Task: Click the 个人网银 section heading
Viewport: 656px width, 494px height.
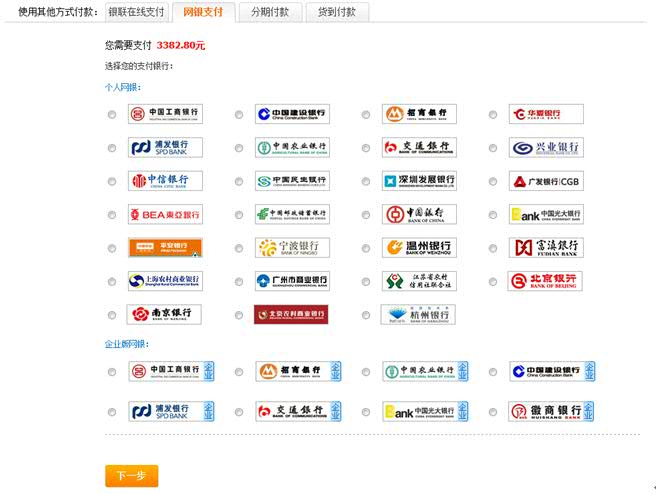Action: point(123,87)
